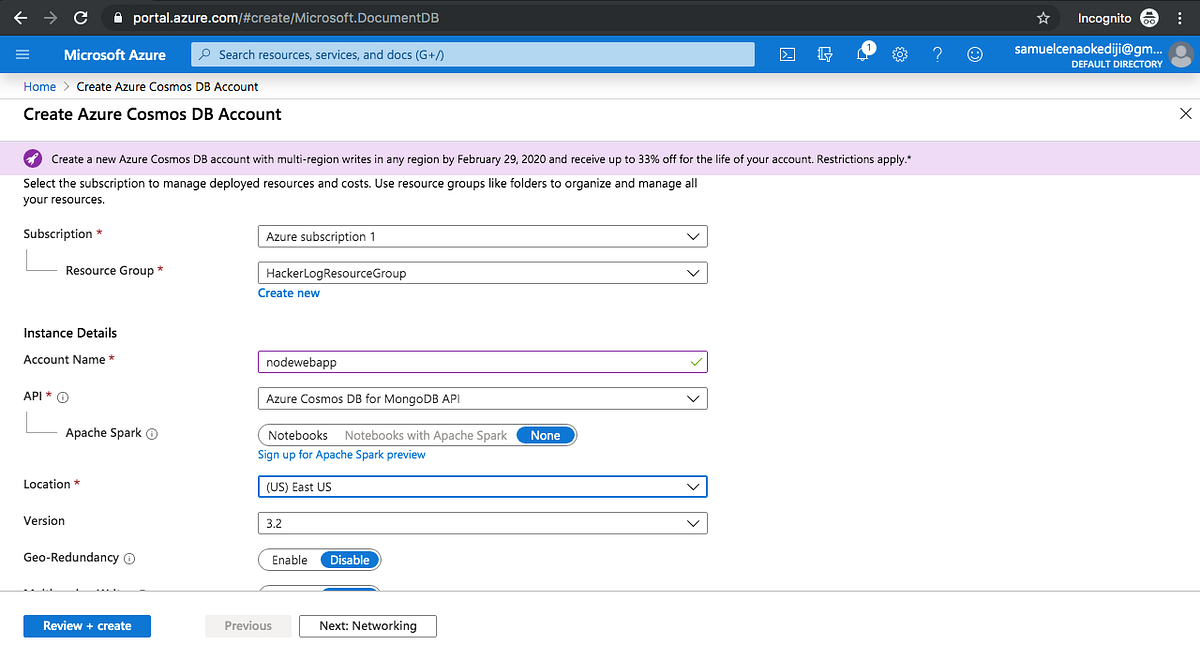
Task: Proceed with Next: Networking
Action: coord(367,625)
